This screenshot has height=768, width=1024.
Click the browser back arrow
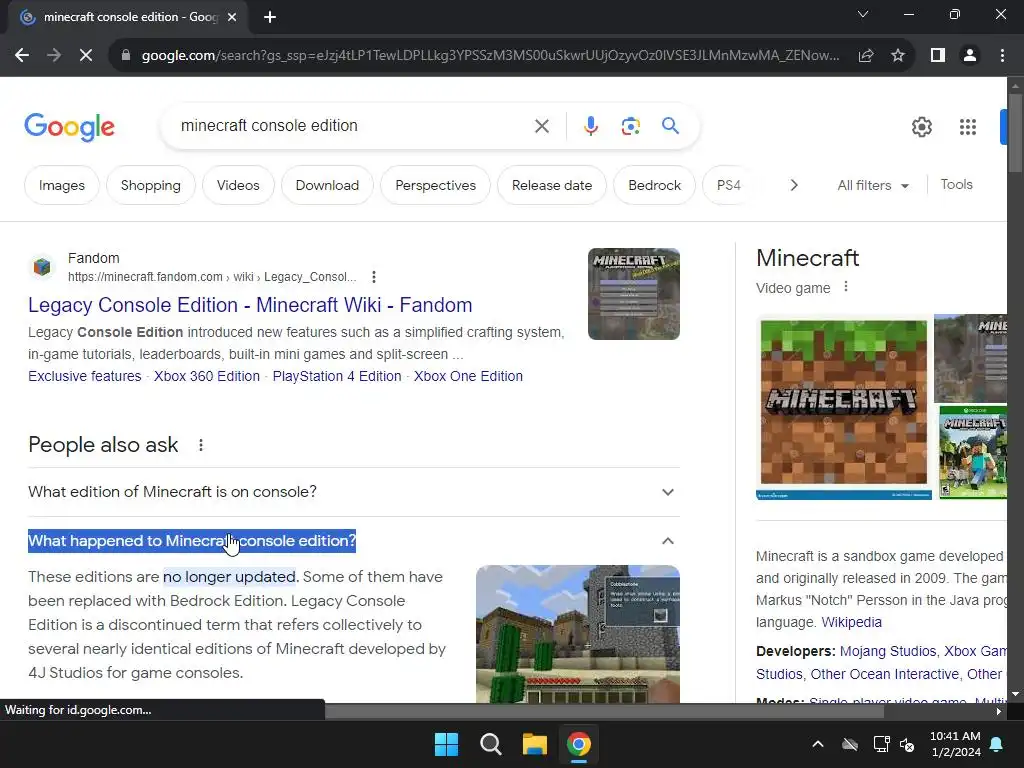coord(22,56)
